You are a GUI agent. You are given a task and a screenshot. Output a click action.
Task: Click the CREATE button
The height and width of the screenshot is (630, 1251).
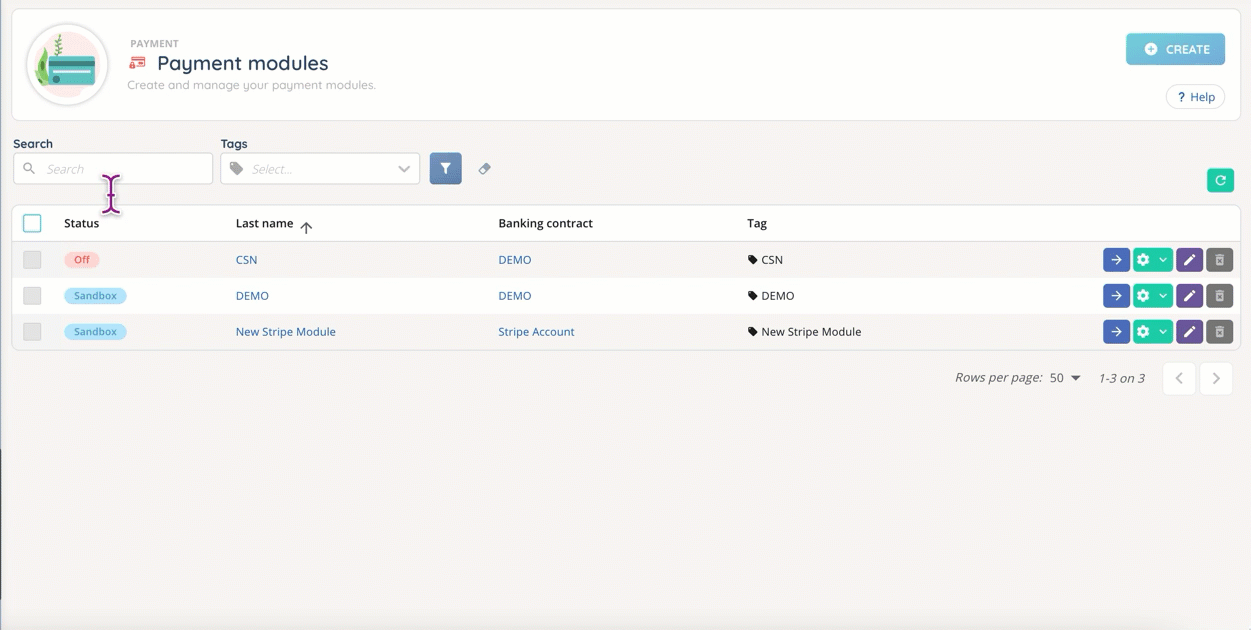click(1175, 49)
